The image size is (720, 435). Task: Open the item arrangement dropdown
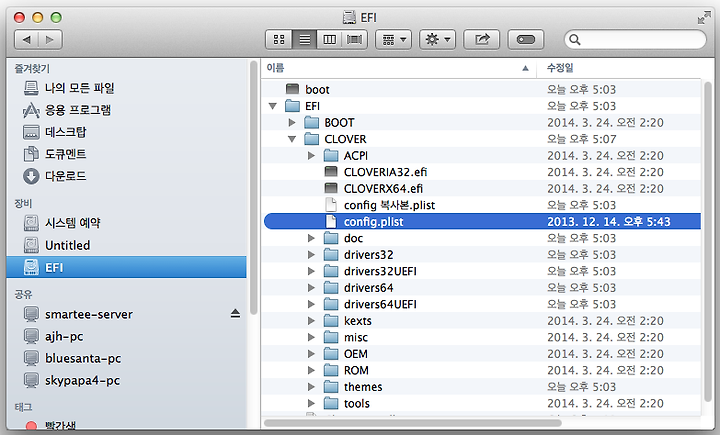(394, 40)
